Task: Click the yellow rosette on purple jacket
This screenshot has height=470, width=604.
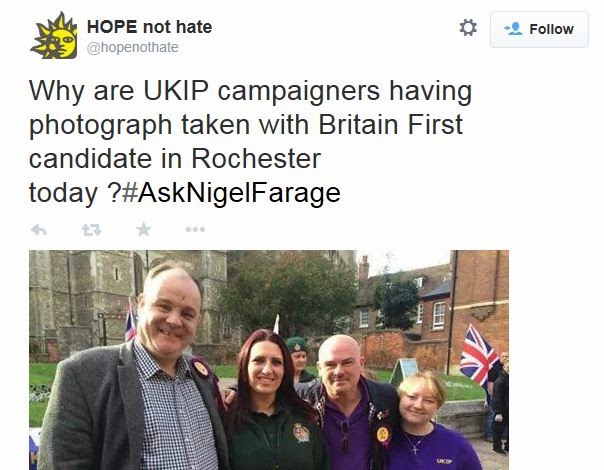Action: (383, 435)
